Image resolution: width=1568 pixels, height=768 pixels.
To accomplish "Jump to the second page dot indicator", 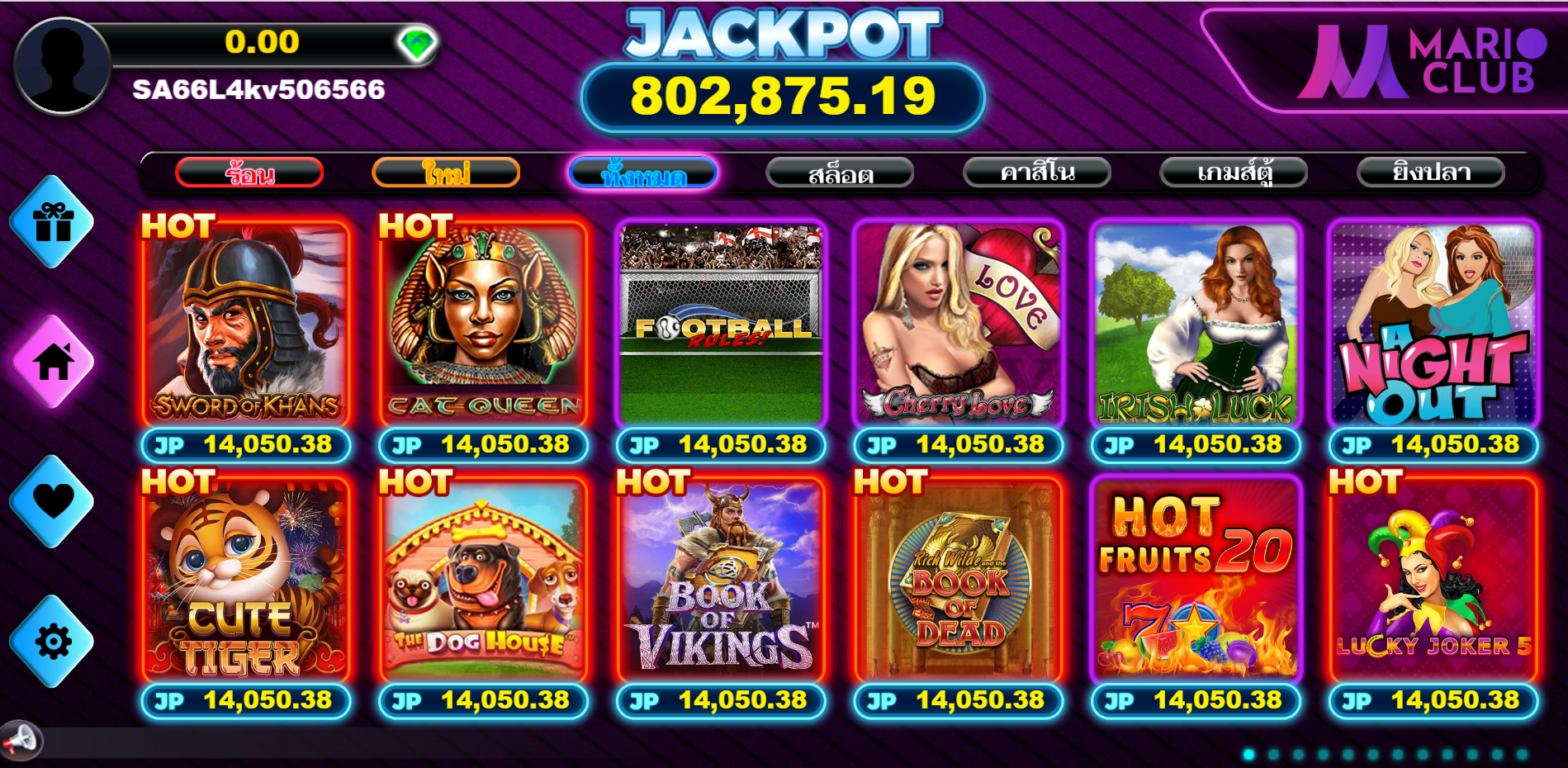I will (x=1274, y=754).
